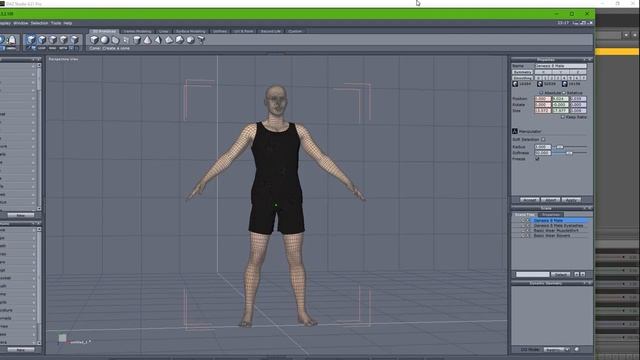Viewport: 640px width, 360px height.
Task: Click the Select button in the Scene panel
Action: click(x=560, y=274)
